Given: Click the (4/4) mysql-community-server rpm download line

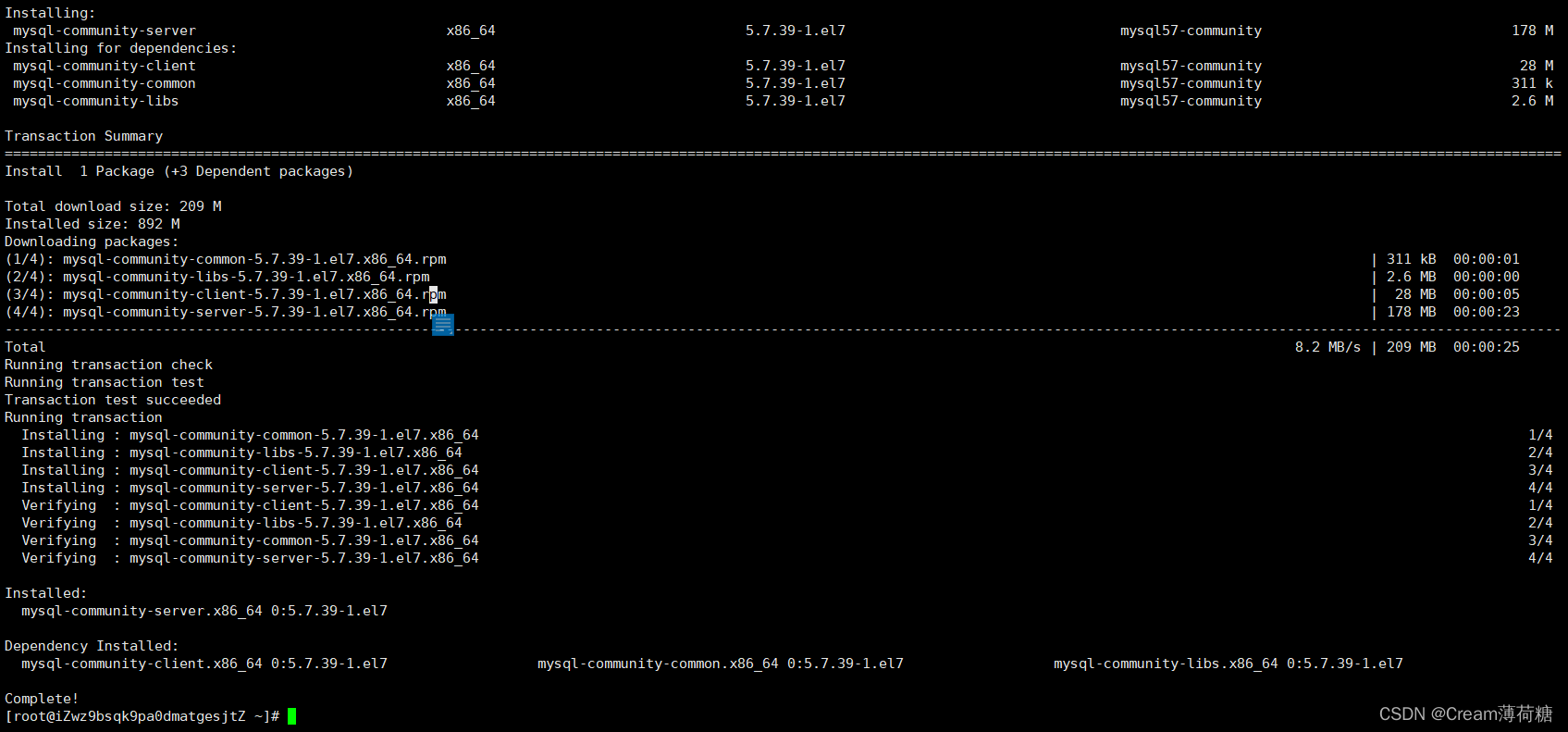Looking at the screenshot, I should [226, 312].
